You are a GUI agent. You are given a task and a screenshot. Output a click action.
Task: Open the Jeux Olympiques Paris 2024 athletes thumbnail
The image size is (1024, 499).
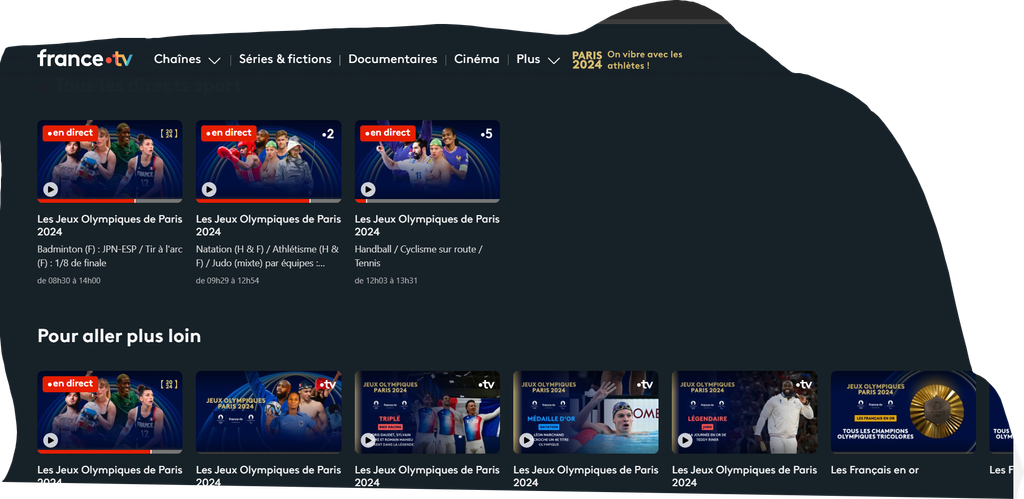coord(268,411)
